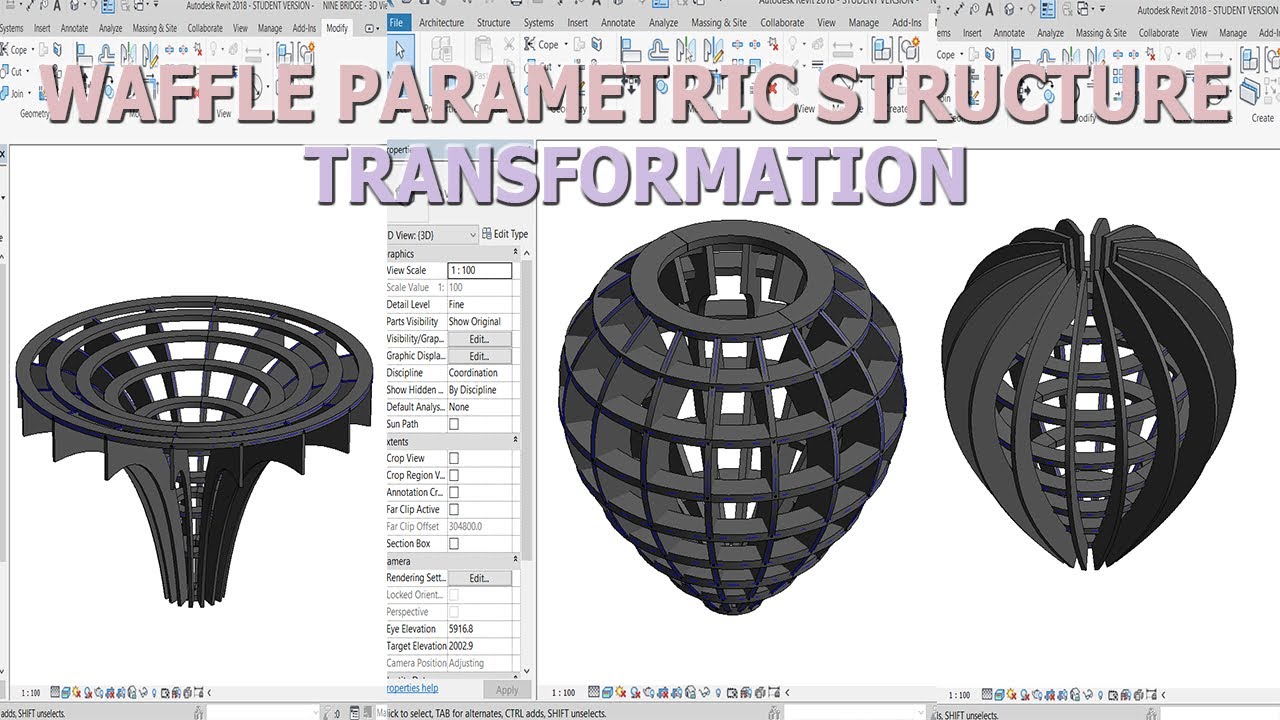Click the Cope icon in left window ribbon
This screenshot has height=720, width=1280.
pyautogui.click(x=4, y=49)
